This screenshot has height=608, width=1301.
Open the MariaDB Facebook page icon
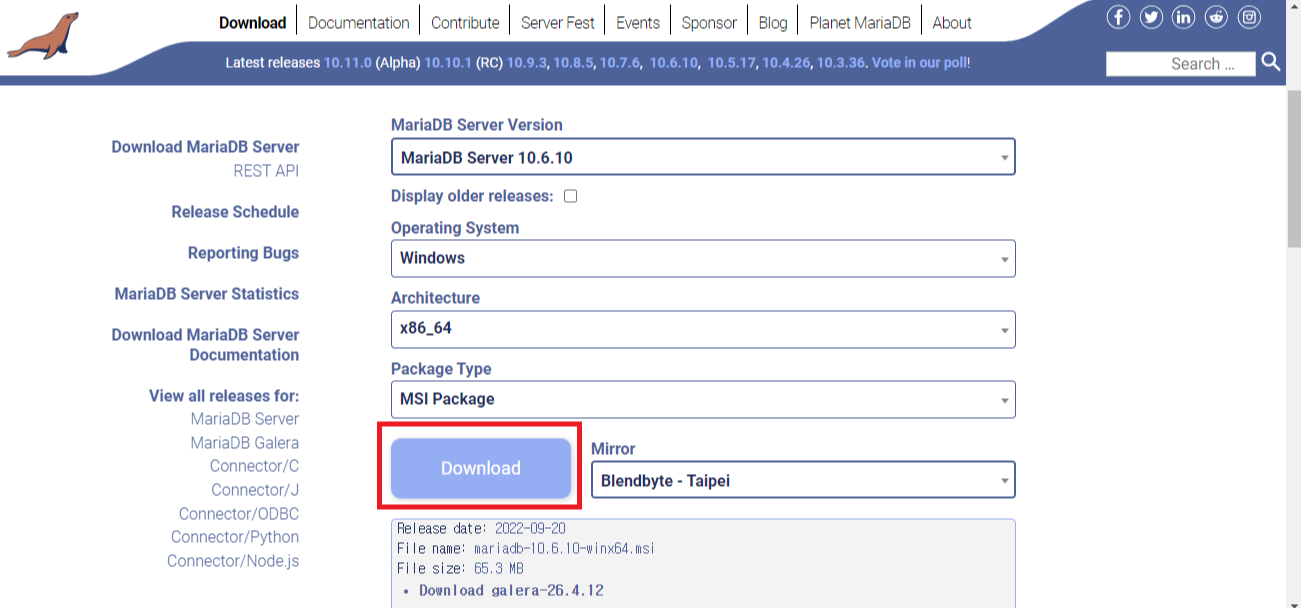pos(1118,17)
